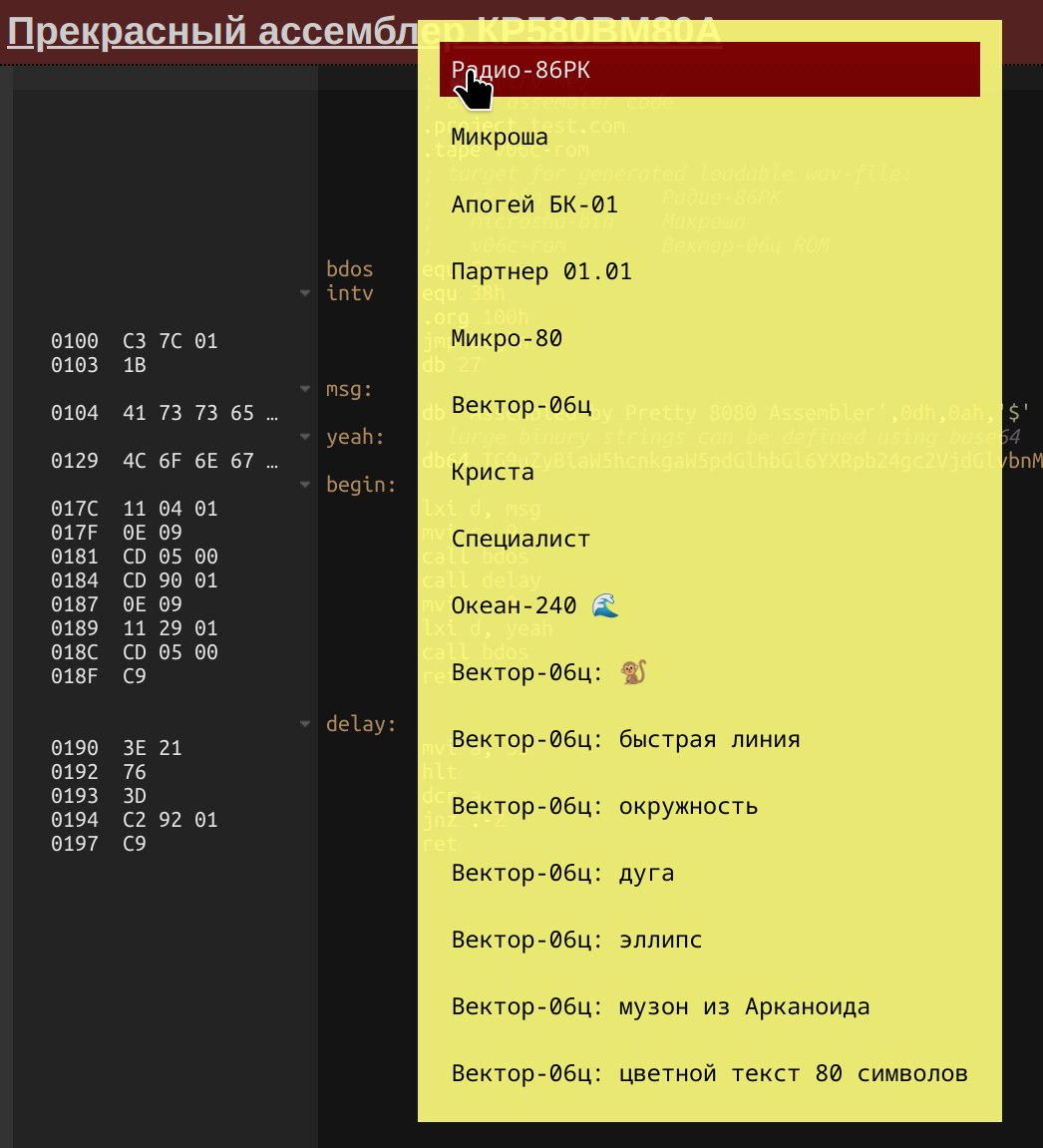Select the plain Вектор-06ц entry

pyautogui.click(x=521, y=405)
